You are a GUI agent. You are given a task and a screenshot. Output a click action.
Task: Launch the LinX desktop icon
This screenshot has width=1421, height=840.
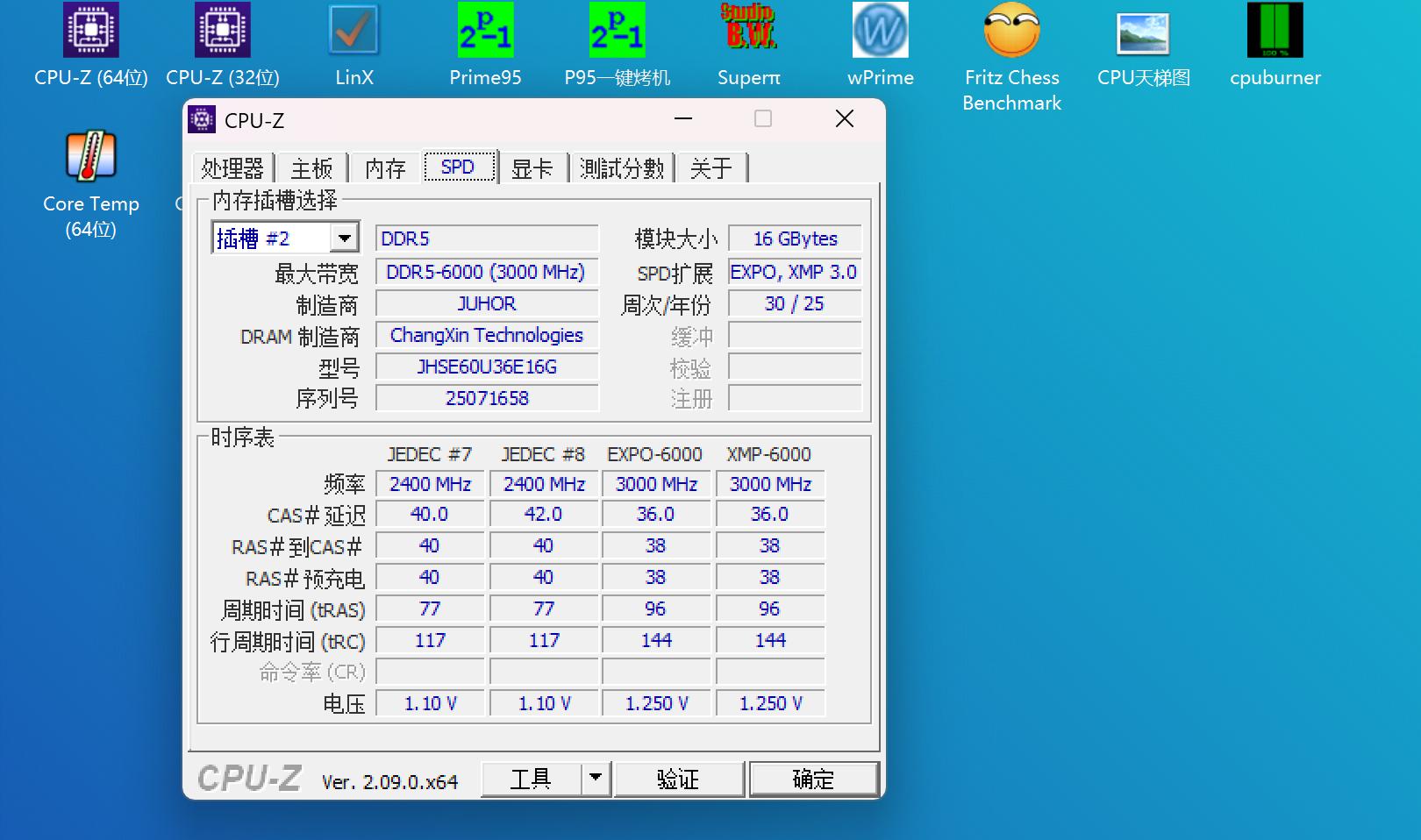354,46
